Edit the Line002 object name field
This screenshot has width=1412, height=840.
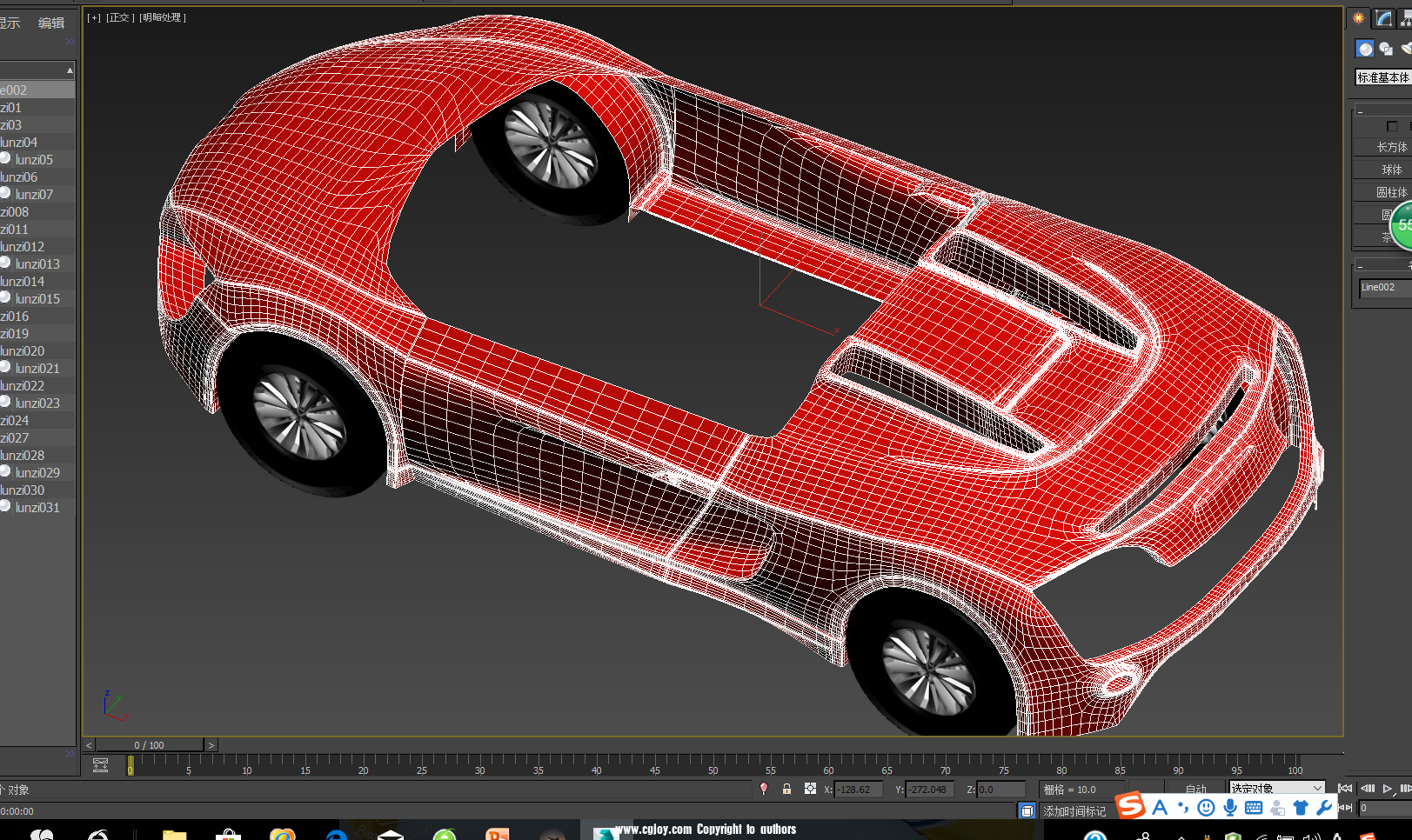pos(1385,287)
